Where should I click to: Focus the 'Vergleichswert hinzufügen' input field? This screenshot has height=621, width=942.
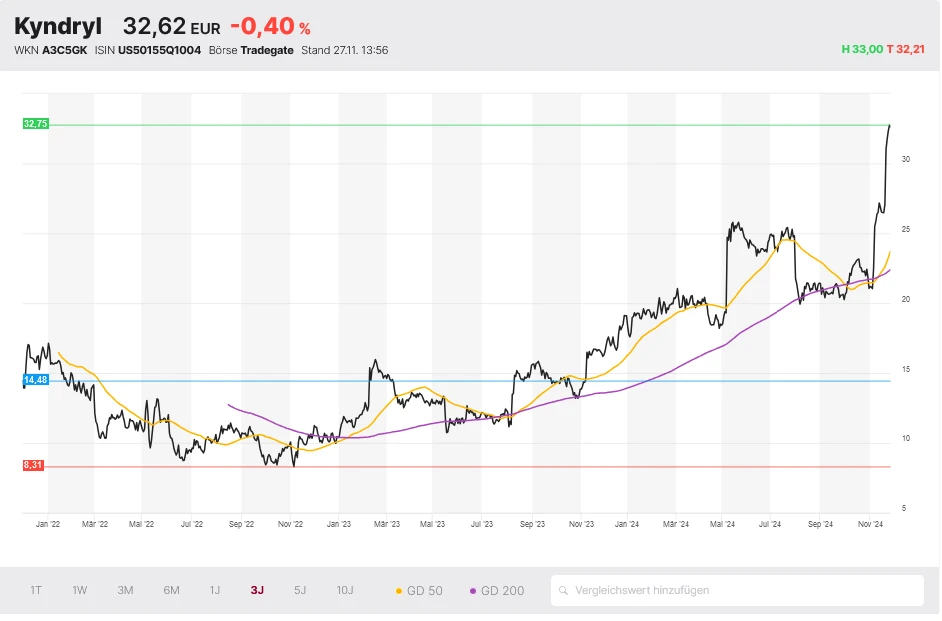coord(740,591)
